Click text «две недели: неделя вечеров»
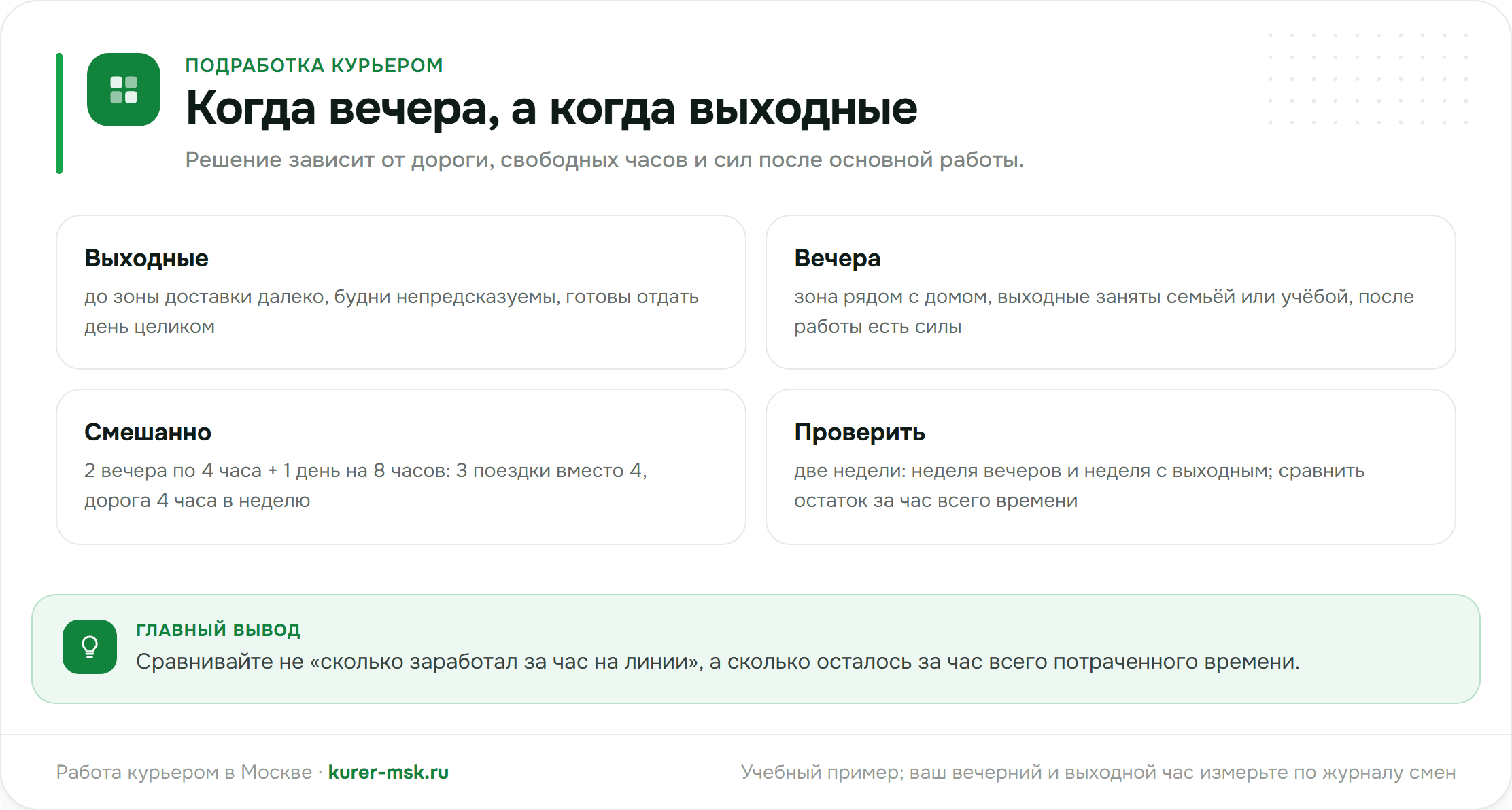Image resolution: width=1512 pixels, height=810 pixels. (1079, 485)
